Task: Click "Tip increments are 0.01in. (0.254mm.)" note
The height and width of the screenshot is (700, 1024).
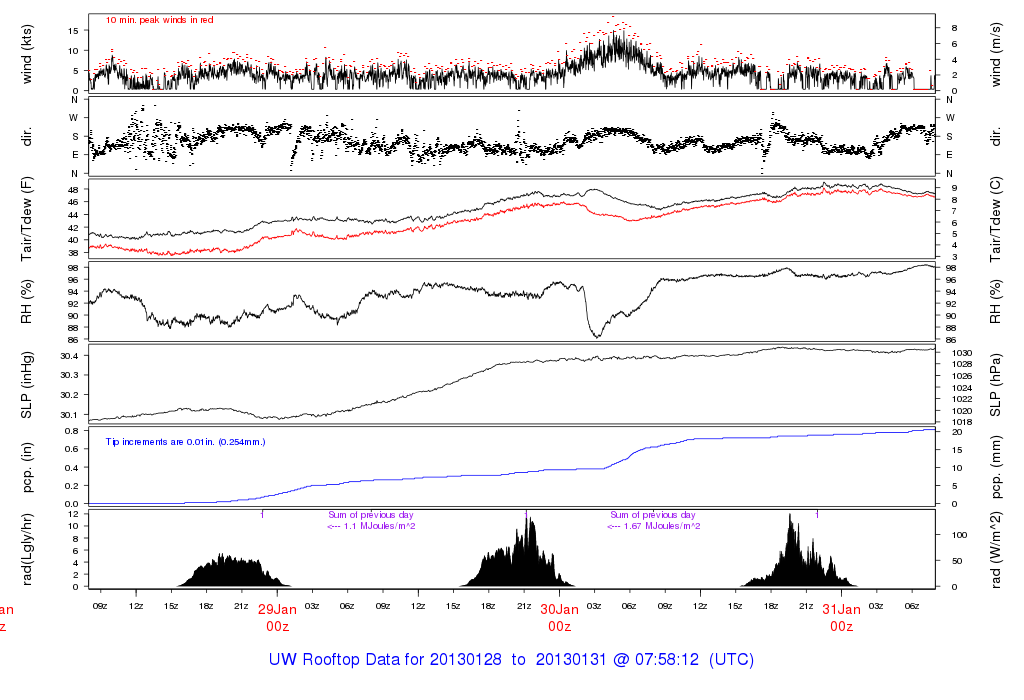Action: [x=185, y=442]
